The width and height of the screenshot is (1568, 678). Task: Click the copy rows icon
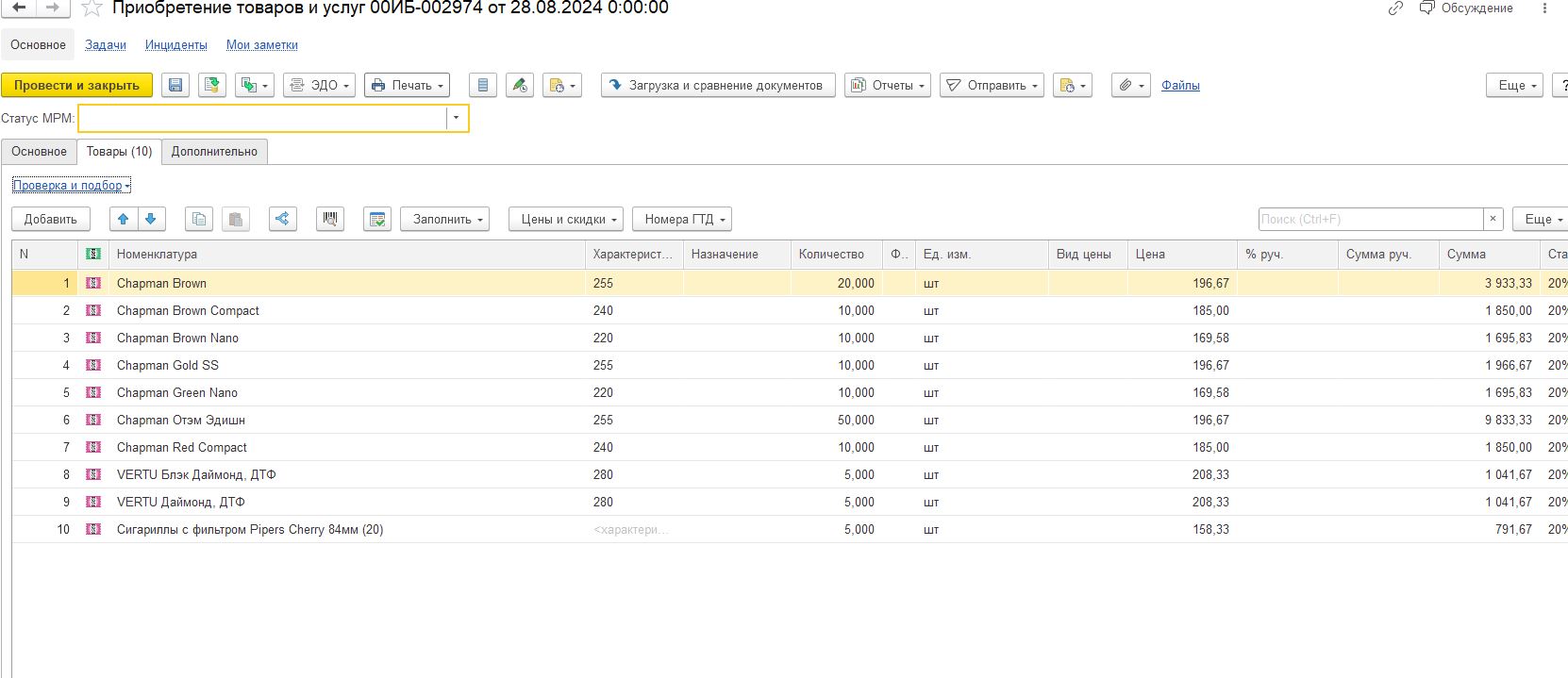coord(199,219)
